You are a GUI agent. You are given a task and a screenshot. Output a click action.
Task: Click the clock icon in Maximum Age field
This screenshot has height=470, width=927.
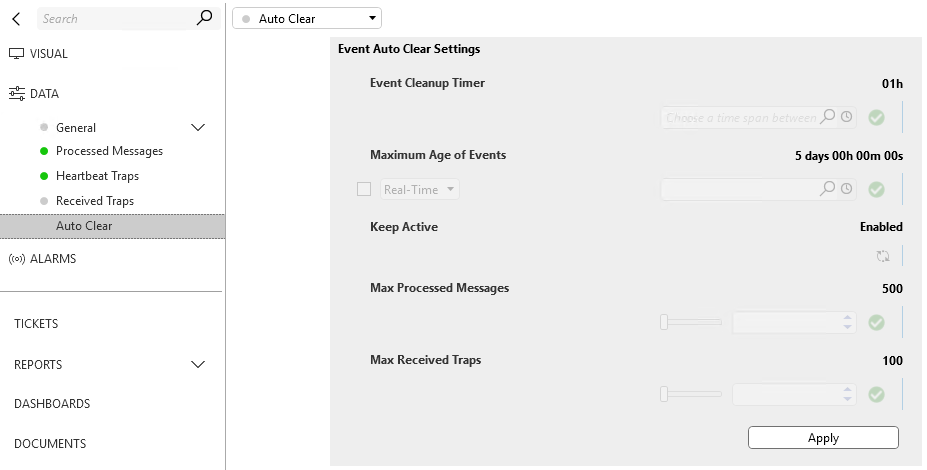847,189
